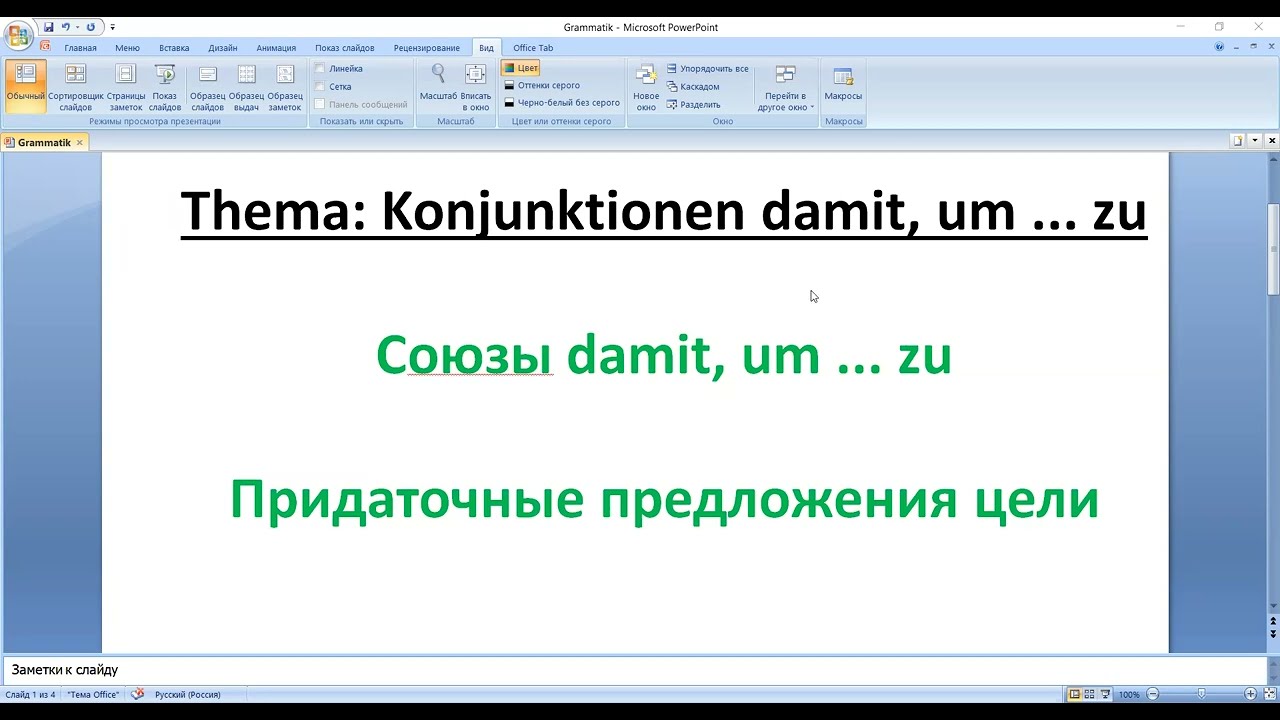This screenshot has width=1280, height=720.
Task: Open the Office Tab ribbon tab
Action: pos(533,48)
